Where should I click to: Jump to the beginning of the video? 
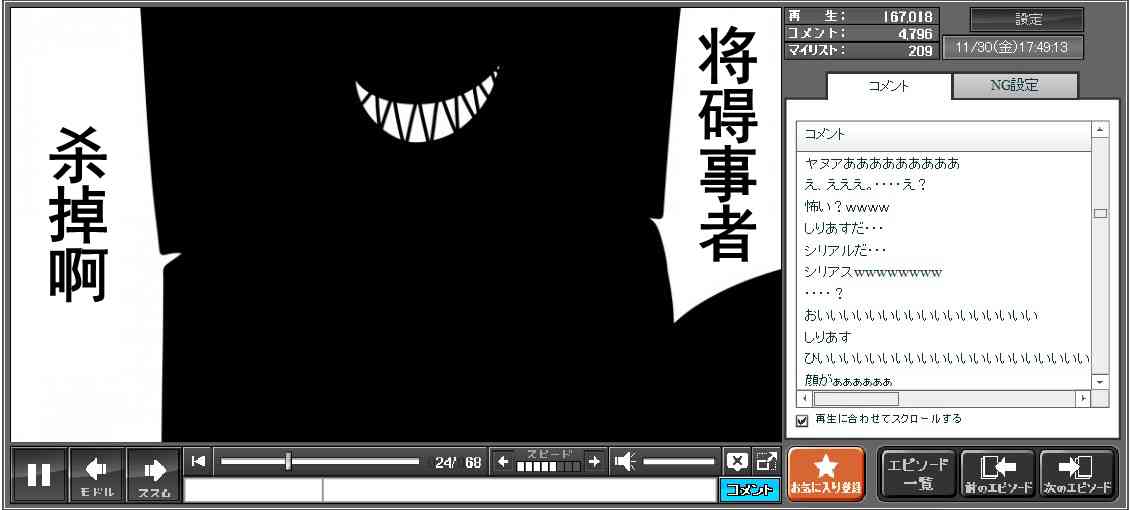point(199,461)
